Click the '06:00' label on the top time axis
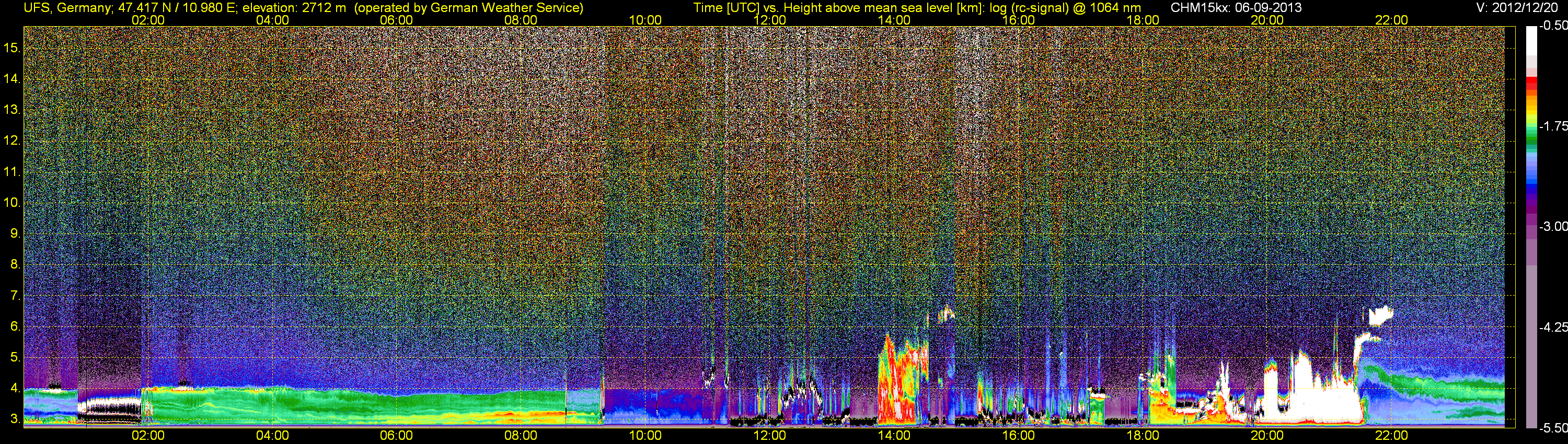 click(x=396, y=20)
